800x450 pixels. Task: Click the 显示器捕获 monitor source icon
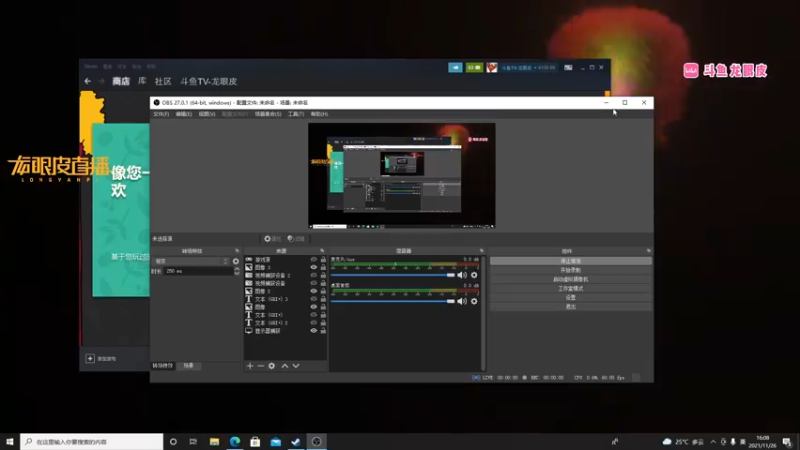click(x=249, y=331)
